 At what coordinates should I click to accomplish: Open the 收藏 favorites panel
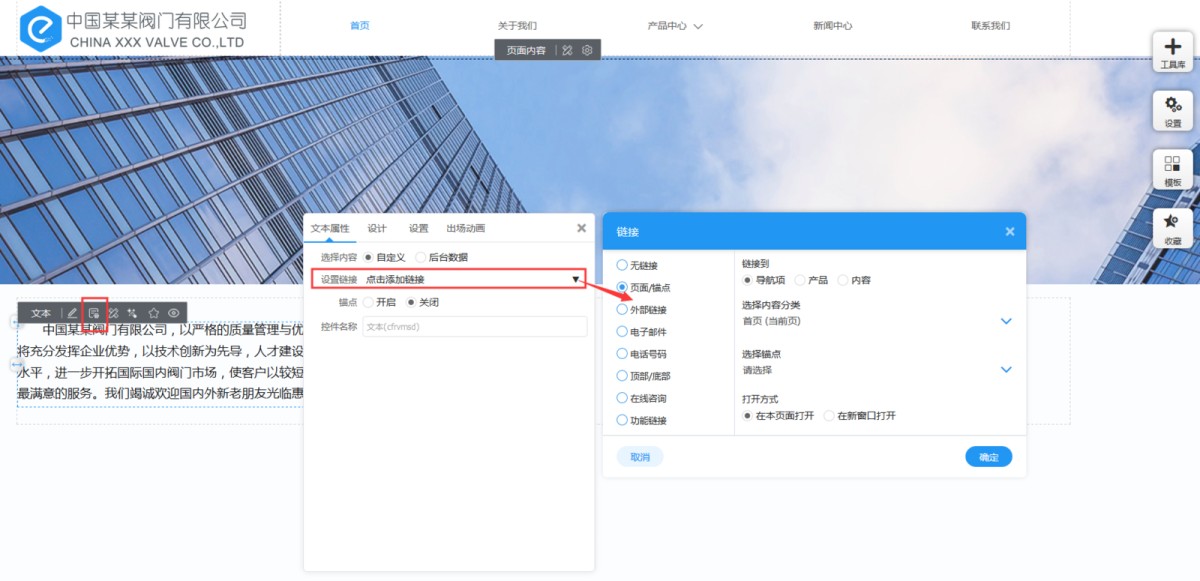coord(1173,228)
